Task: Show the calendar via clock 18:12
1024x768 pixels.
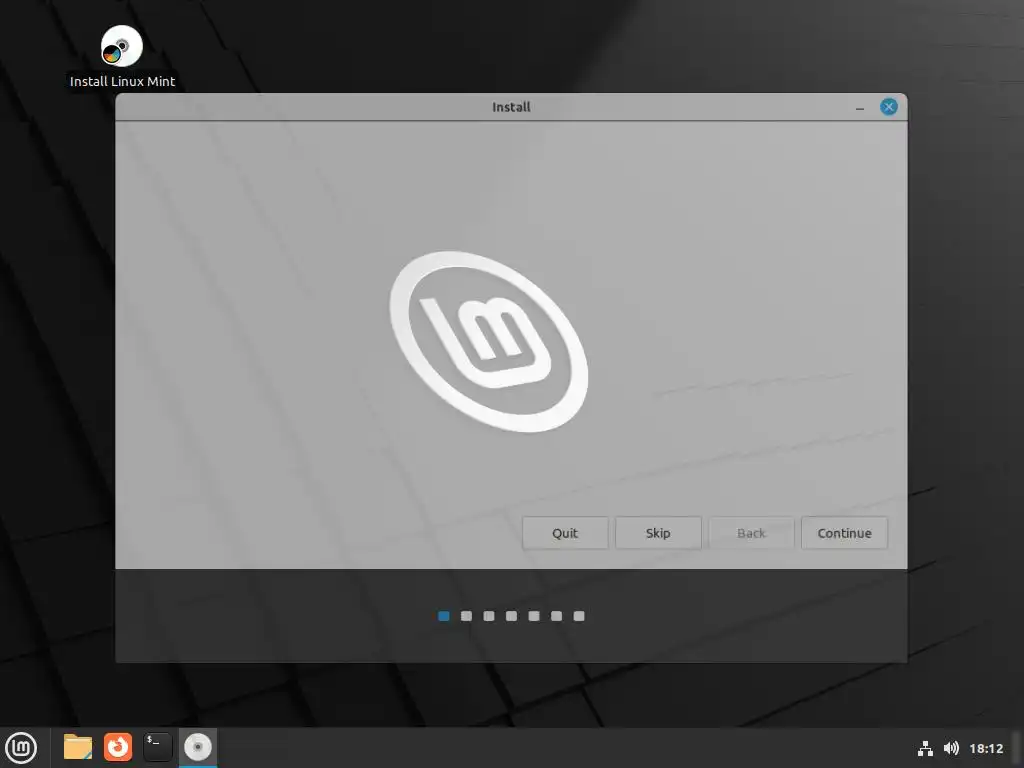Action: [x=985, y=748]
